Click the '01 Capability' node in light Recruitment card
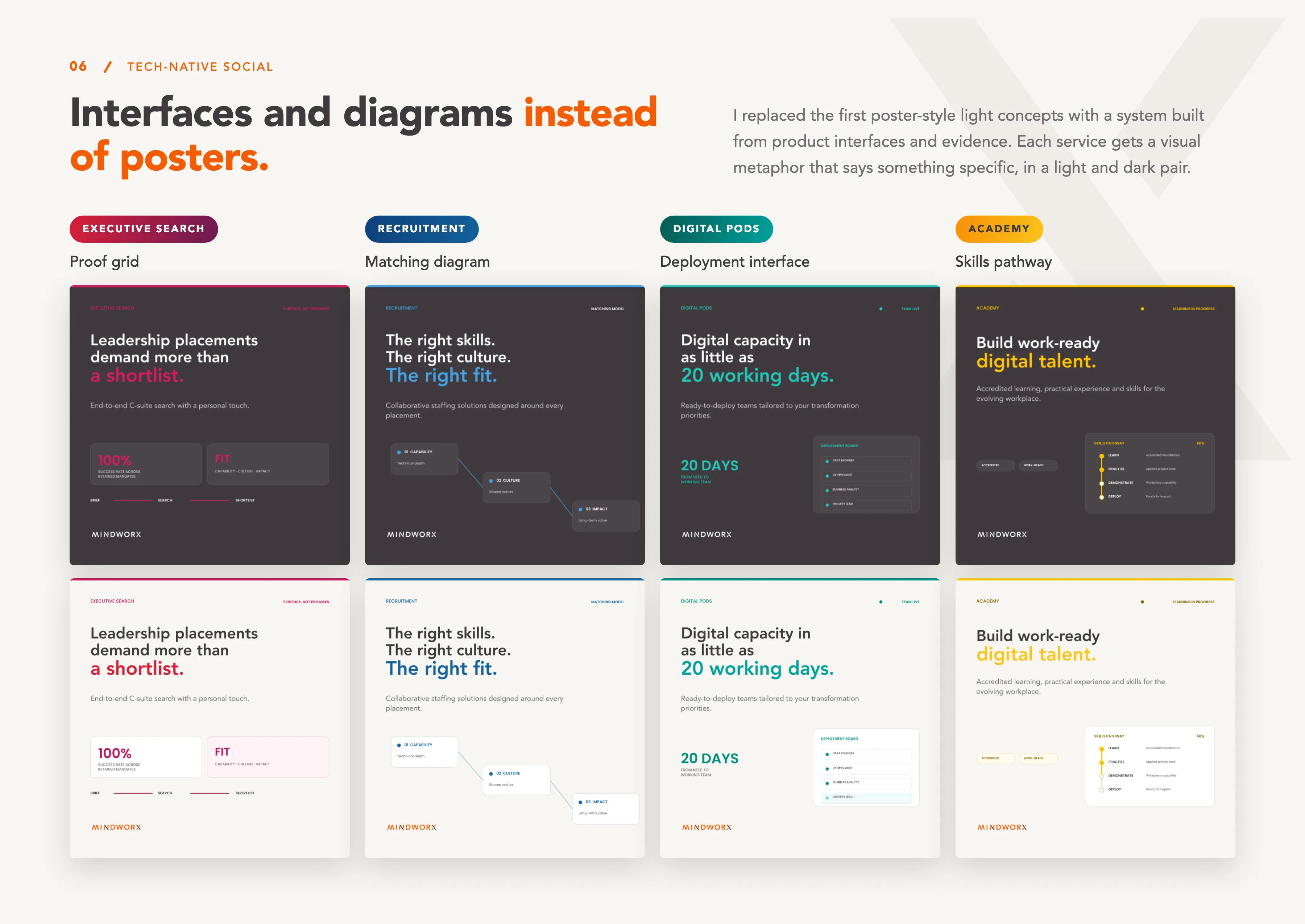Viewport: 1305px width, 924px height. [x=424, y=752]
